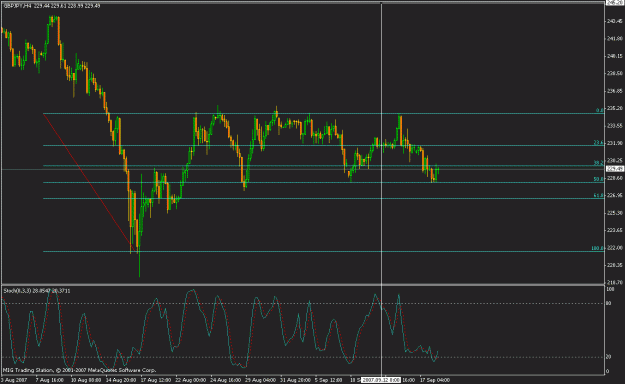Click the 233.55 price axis value
Viewport: 625px width, 384px height.
point(614,126)
